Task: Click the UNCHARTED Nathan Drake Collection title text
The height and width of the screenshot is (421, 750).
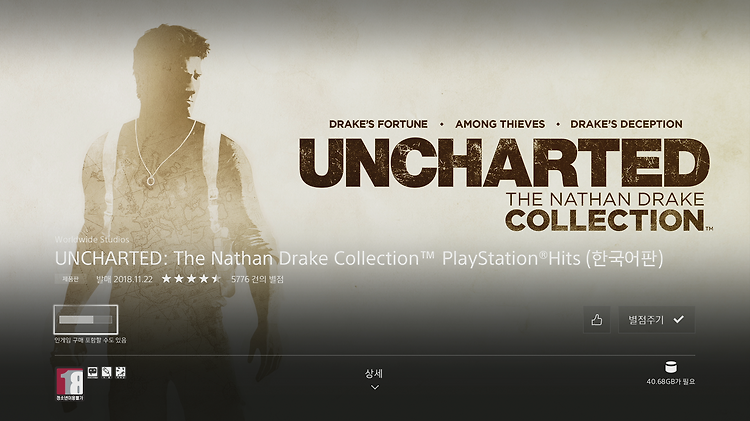Action: (359, 258)
